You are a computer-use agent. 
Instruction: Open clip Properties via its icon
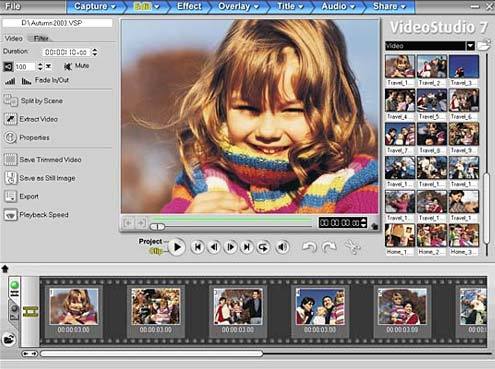point(10,137)
